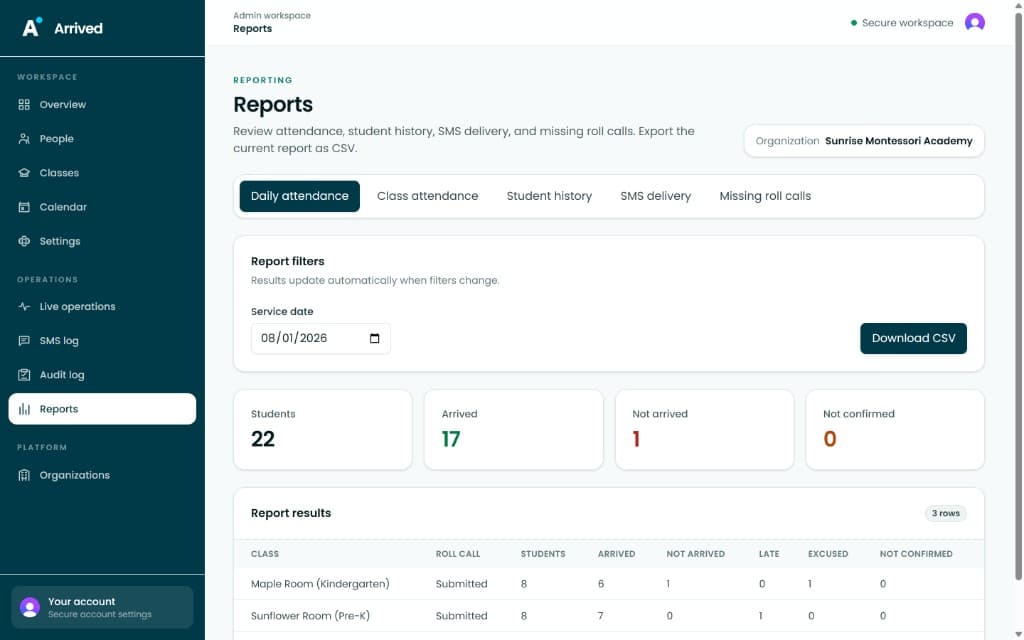The image size is (1024, 640).
Task: Open Organizations under Platform
Action: (x=102, y=475)
